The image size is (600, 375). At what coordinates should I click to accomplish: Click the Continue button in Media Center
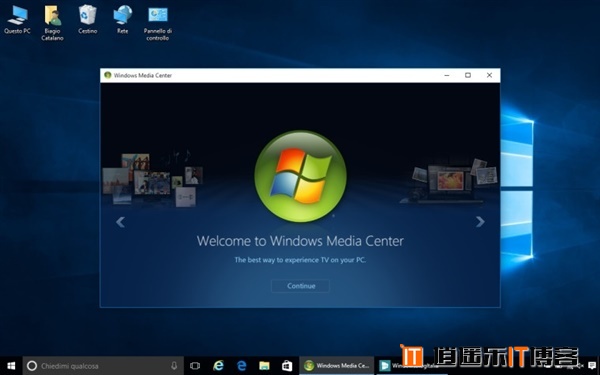[x=301, y=286]
